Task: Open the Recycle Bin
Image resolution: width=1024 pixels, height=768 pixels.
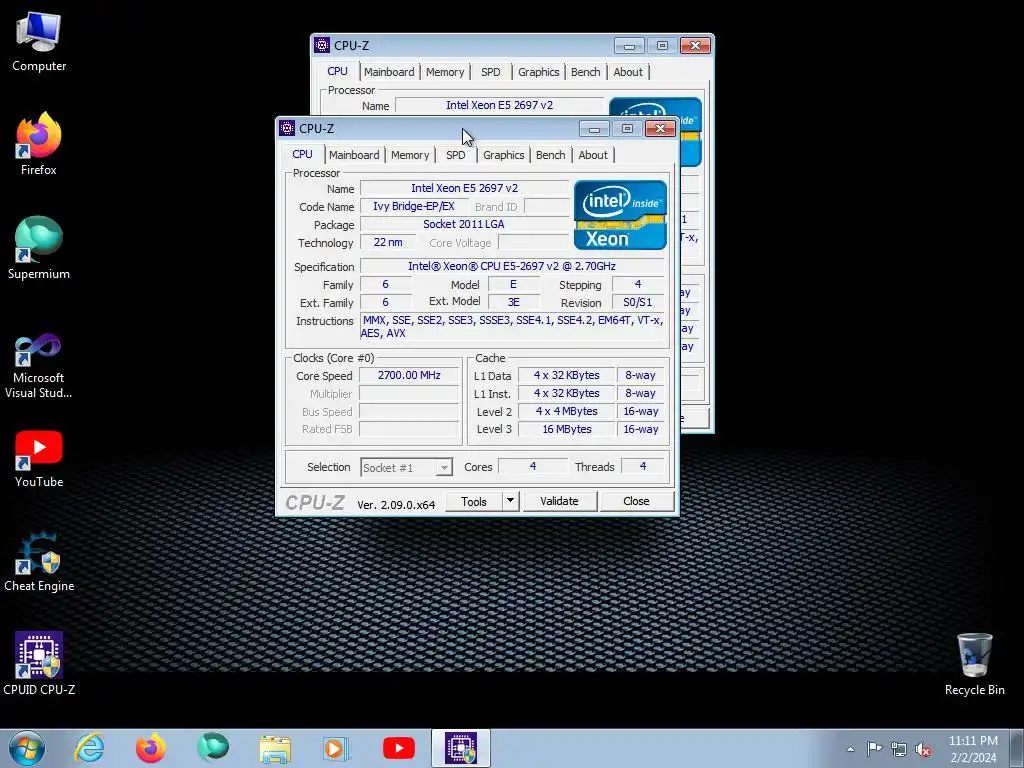Action: [974, 664]
